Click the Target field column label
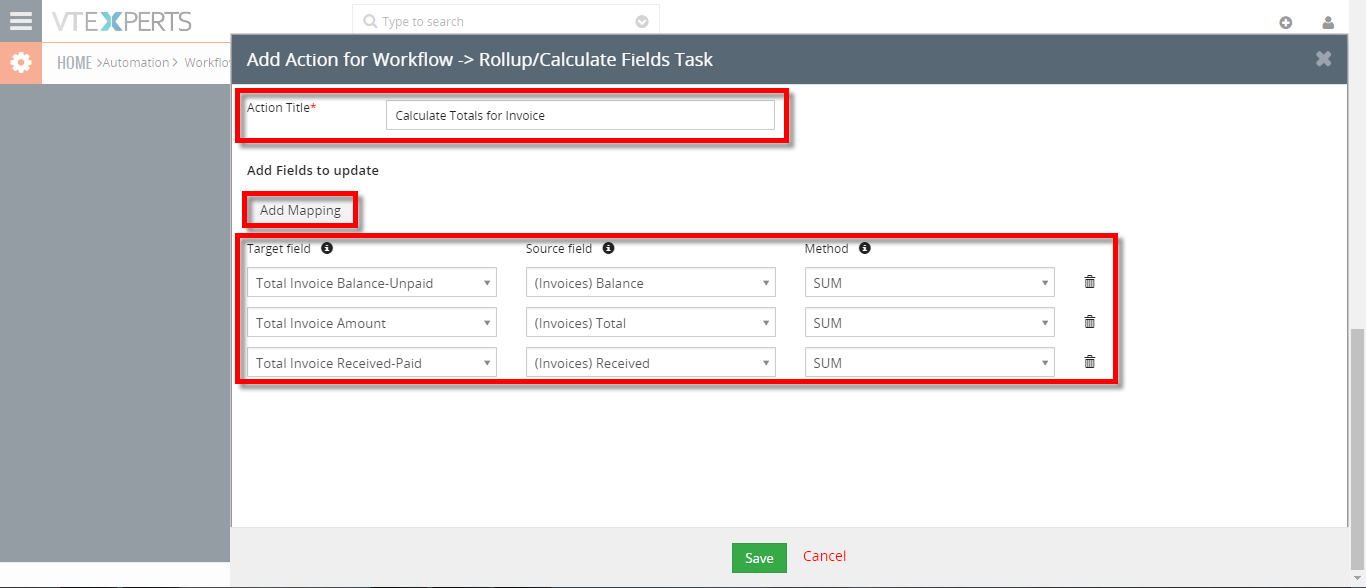Image resolution: width=1366 pixels, height=588 pixels. tap(279, 248)
